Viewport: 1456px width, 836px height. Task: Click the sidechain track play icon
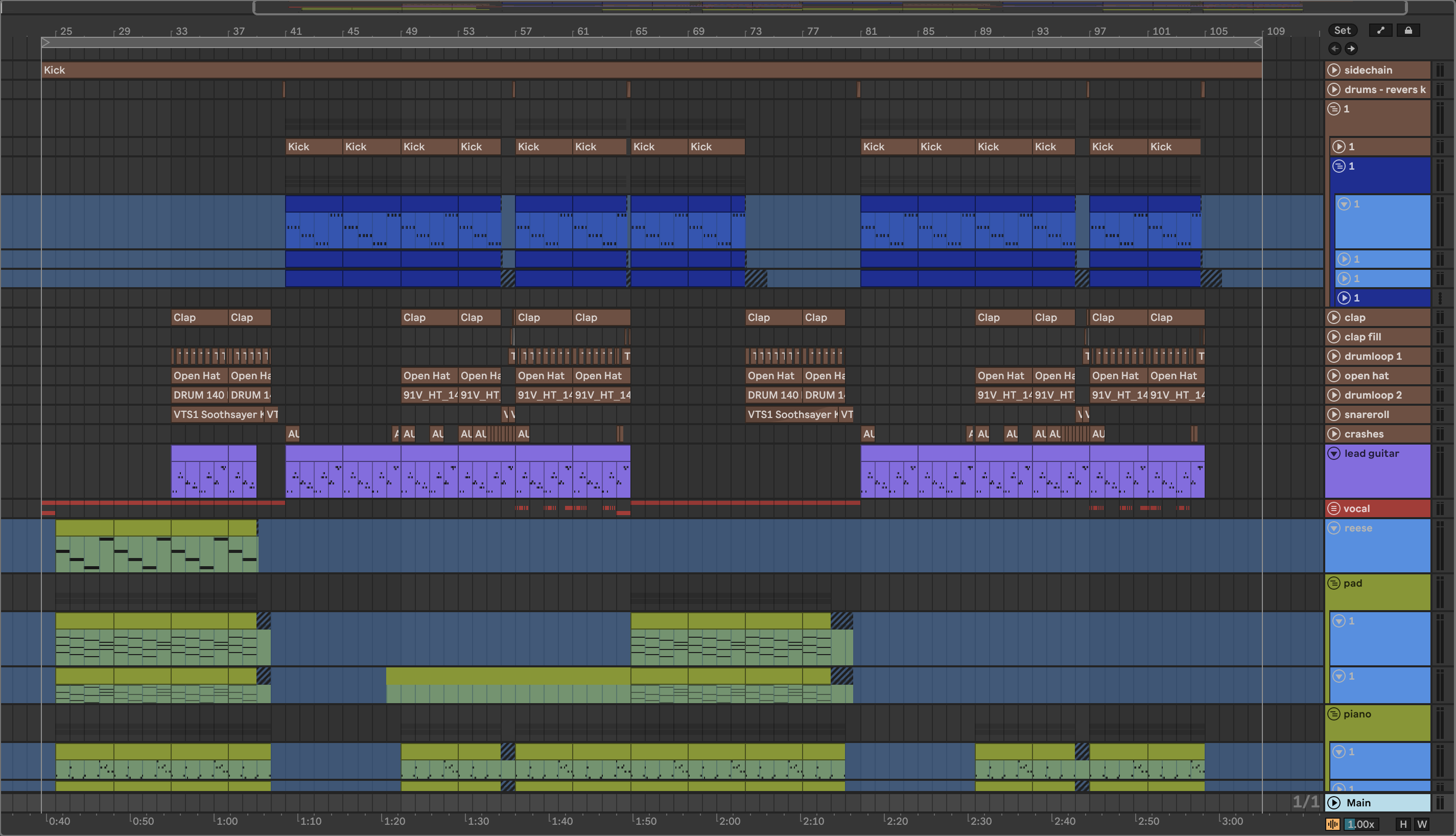click(1334, 70)
